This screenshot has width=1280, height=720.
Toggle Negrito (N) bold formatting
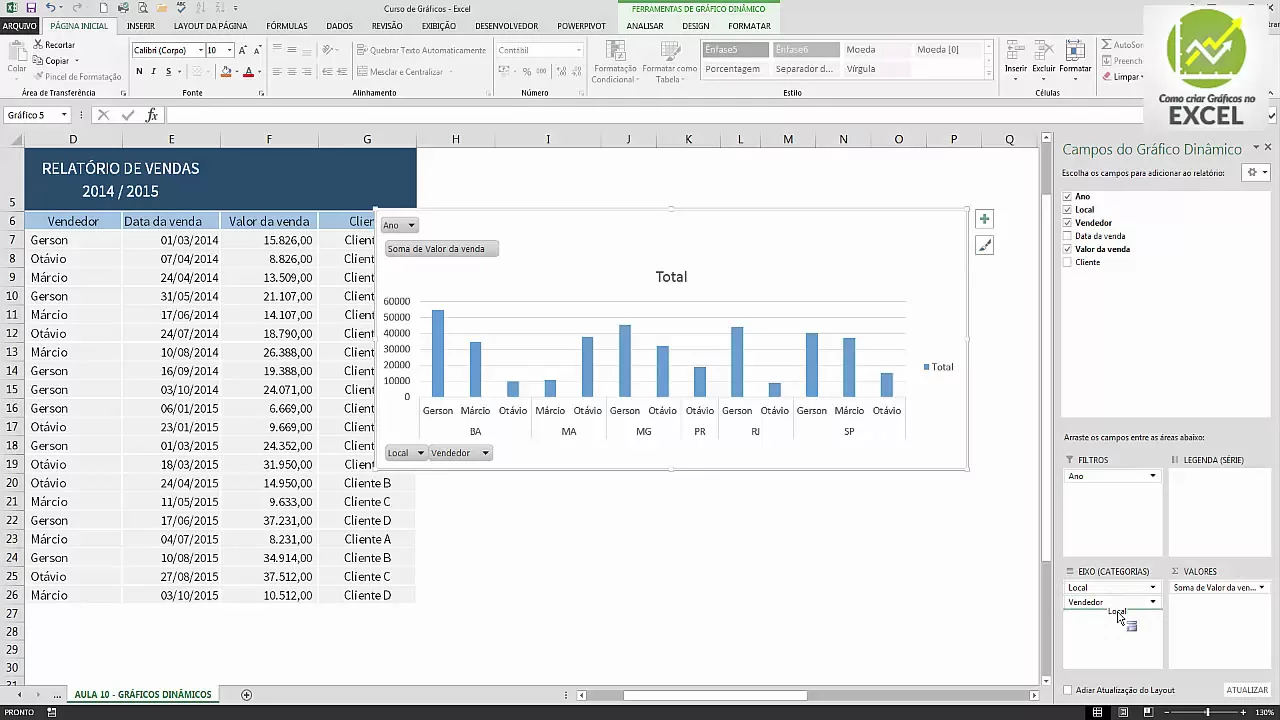click(139, 72)
